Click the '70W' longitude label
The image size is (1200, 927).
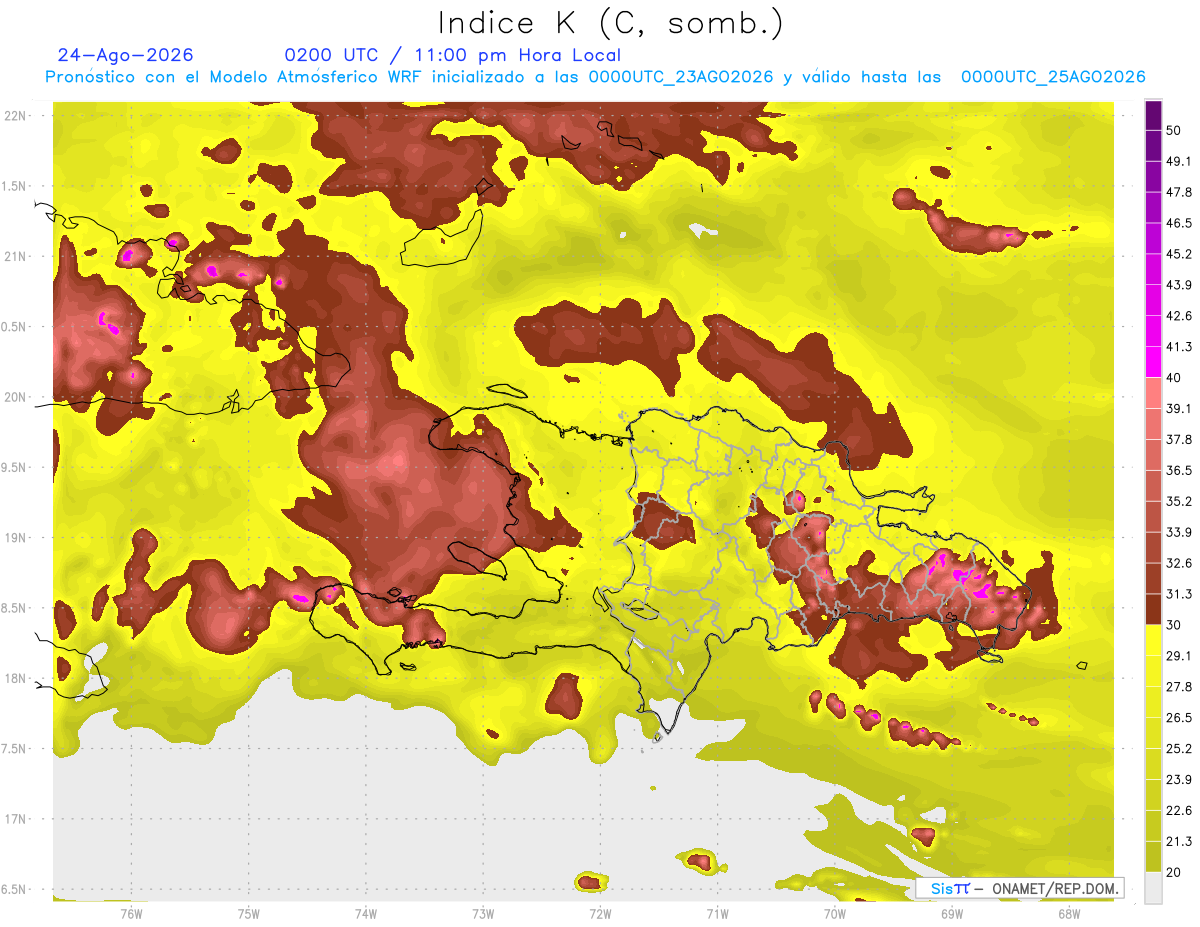pyautogui.click(x=835, y=913)
